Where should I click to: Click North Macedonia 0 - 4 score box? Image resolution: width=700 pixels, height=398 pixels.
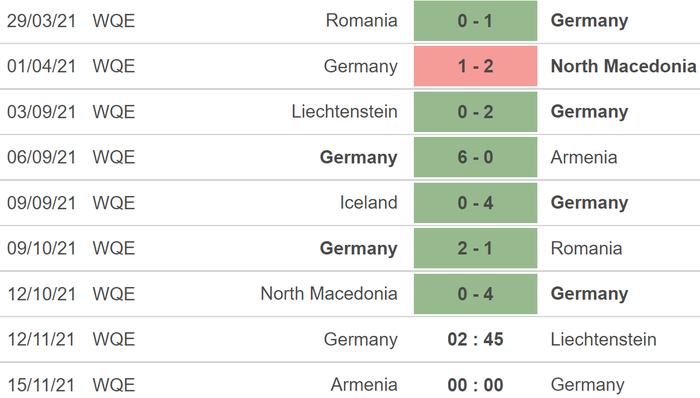[475, 294]
